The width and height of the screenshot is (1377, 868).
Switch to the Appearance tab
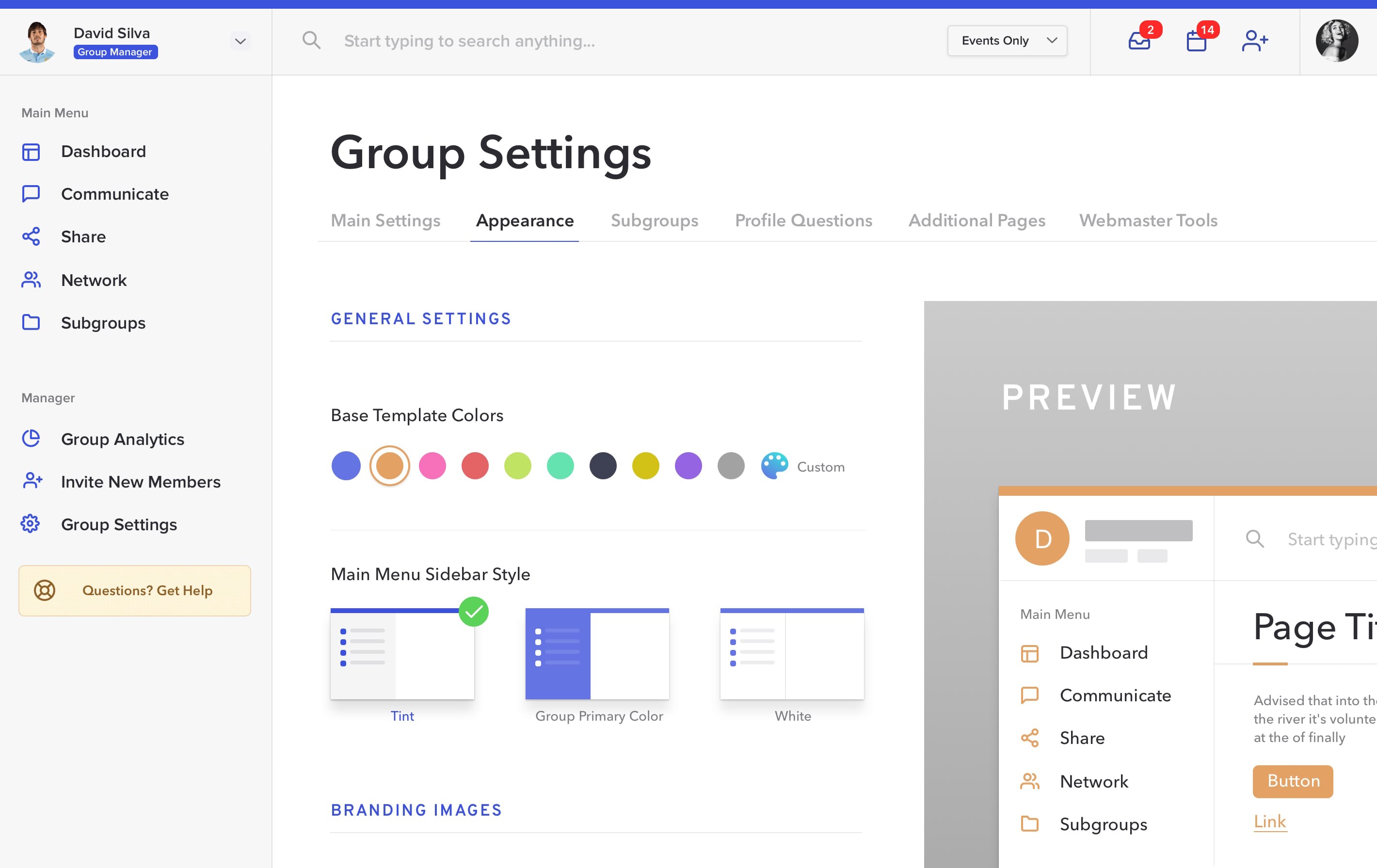(525, 221)
